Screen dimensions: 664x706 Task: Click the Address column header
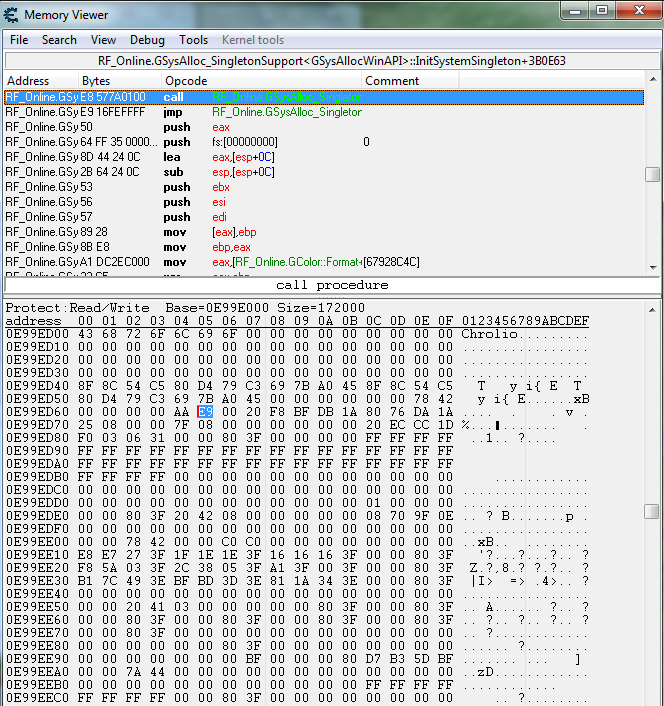[41, 81]
